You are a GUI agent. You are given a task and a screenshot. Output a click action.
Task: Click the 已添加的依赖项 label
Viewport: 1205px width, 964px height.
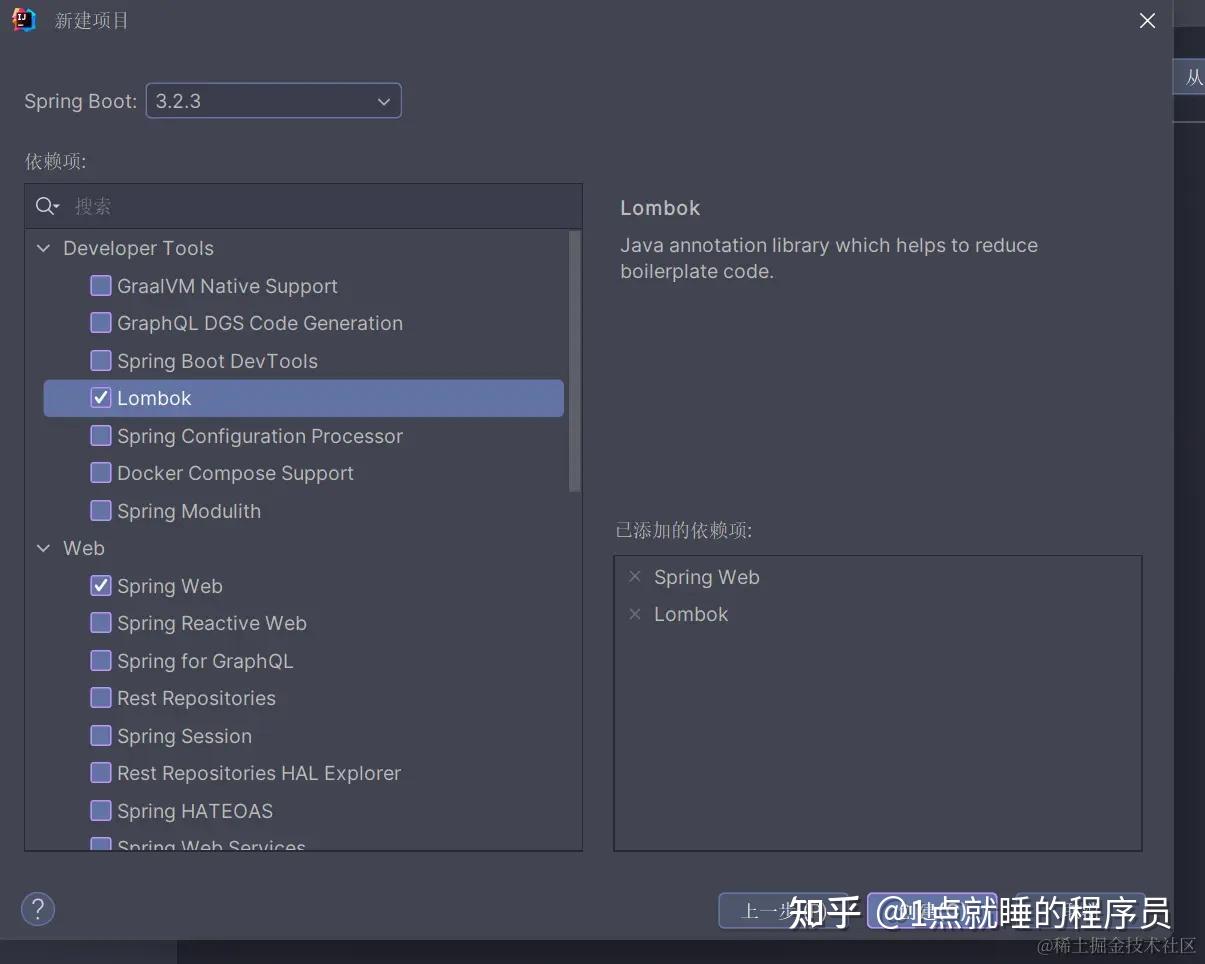coord(684,531)
